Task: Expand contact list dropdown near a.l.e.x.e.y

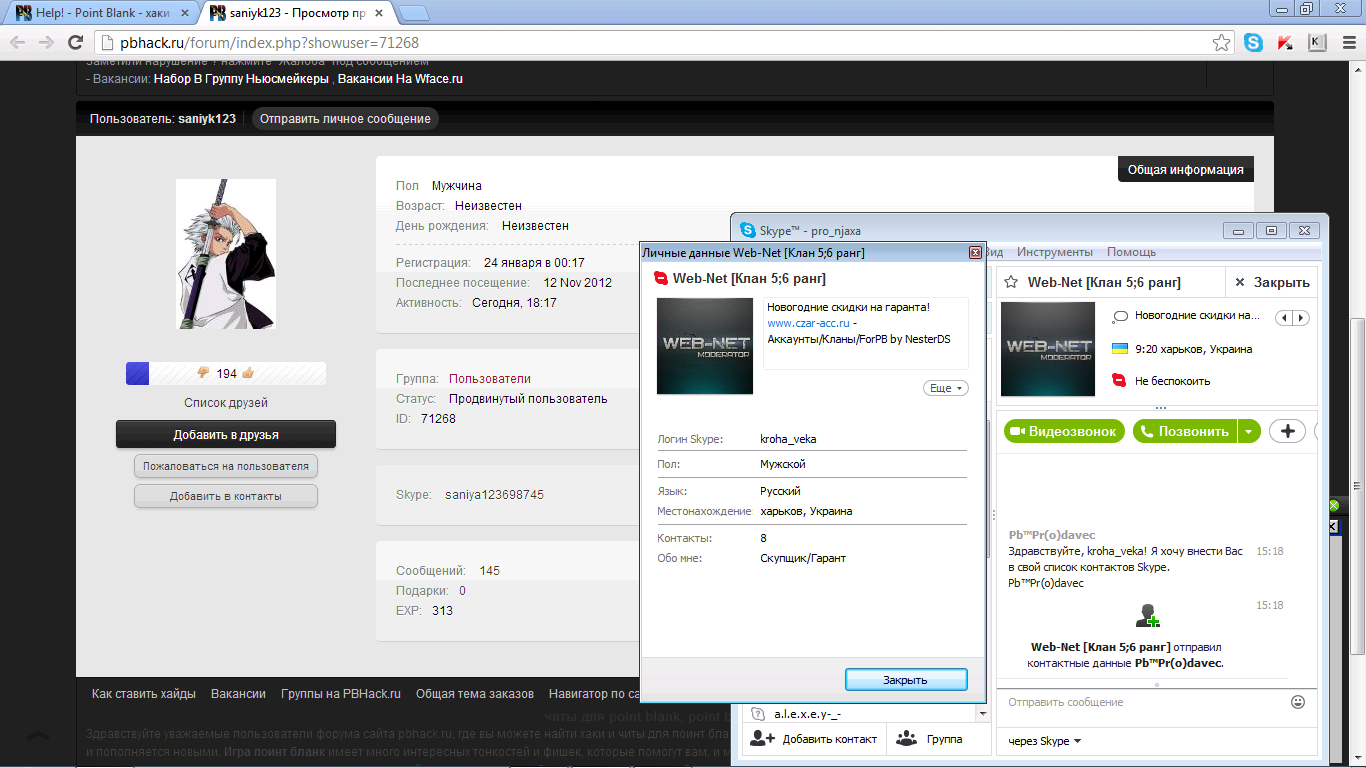Action: click(x=982, y=715)
